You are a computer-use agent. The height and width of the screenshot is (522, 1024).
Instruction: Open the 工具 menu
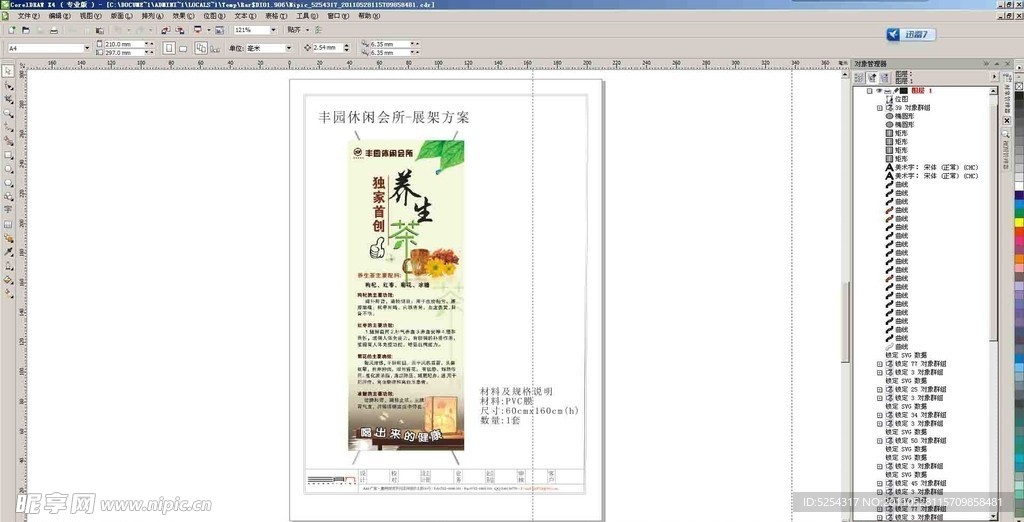[x=307, y=16]
